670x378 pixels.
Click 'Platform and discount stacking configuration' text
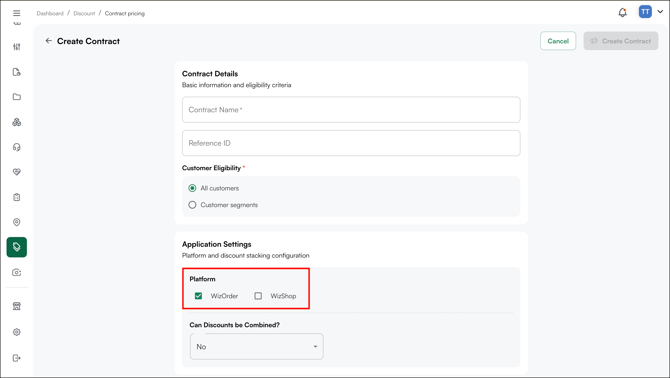[x=246, y=255]
